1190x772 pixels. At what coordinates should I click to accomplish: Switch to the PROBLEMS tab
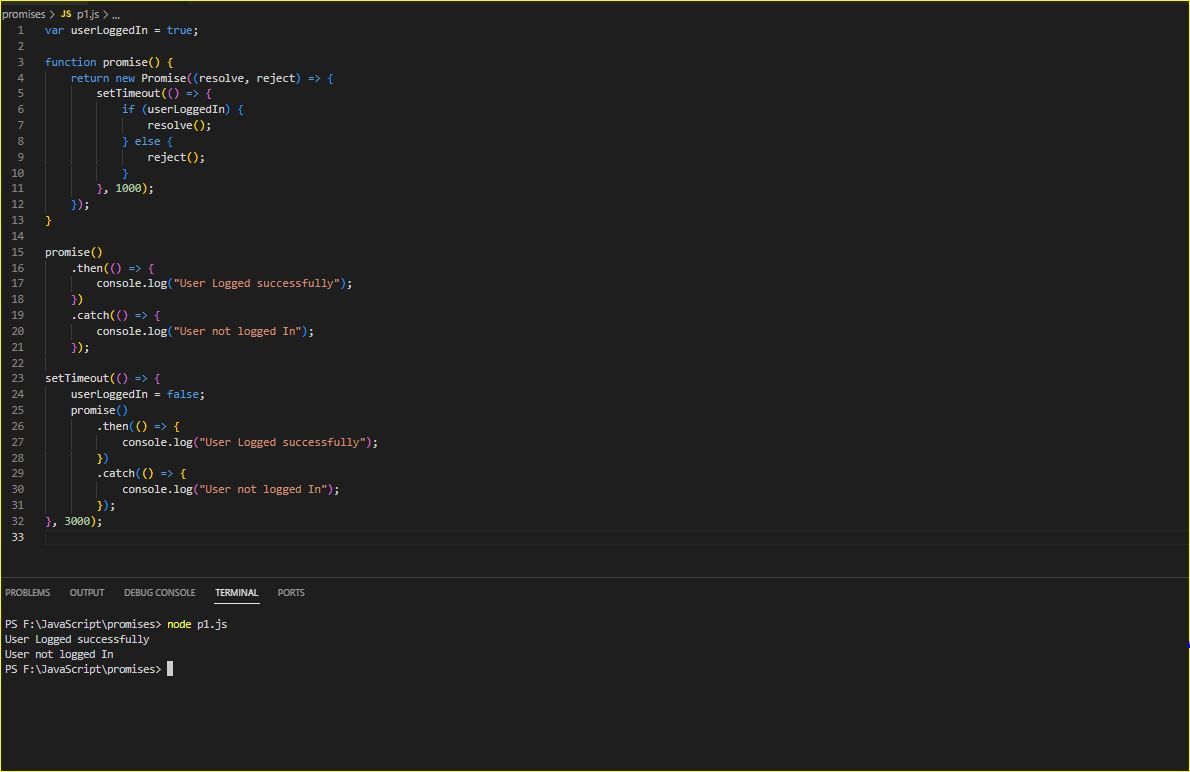click(x=27, y=593)
